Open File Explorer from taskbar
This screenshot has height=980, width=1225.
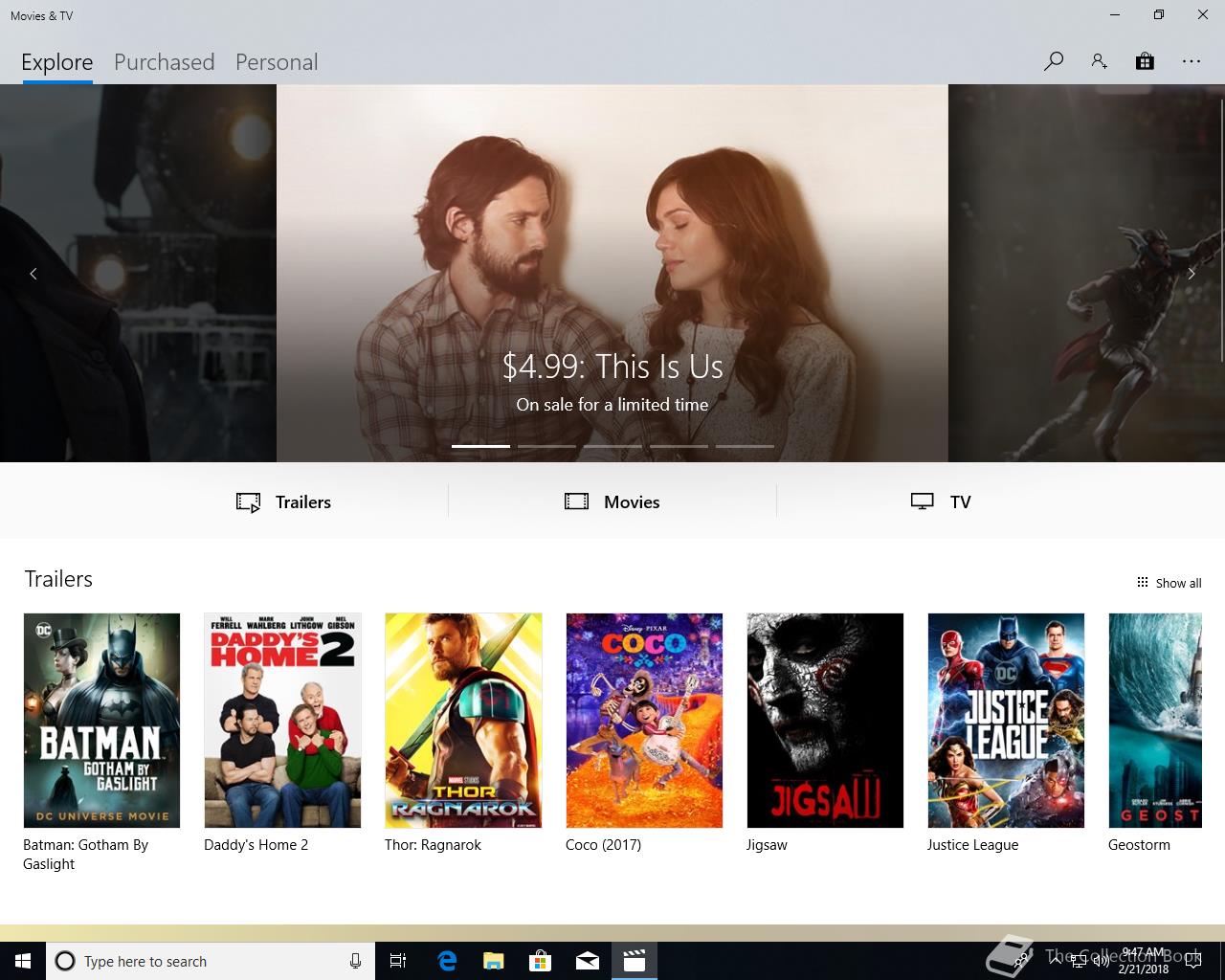(x=493, y=961)
